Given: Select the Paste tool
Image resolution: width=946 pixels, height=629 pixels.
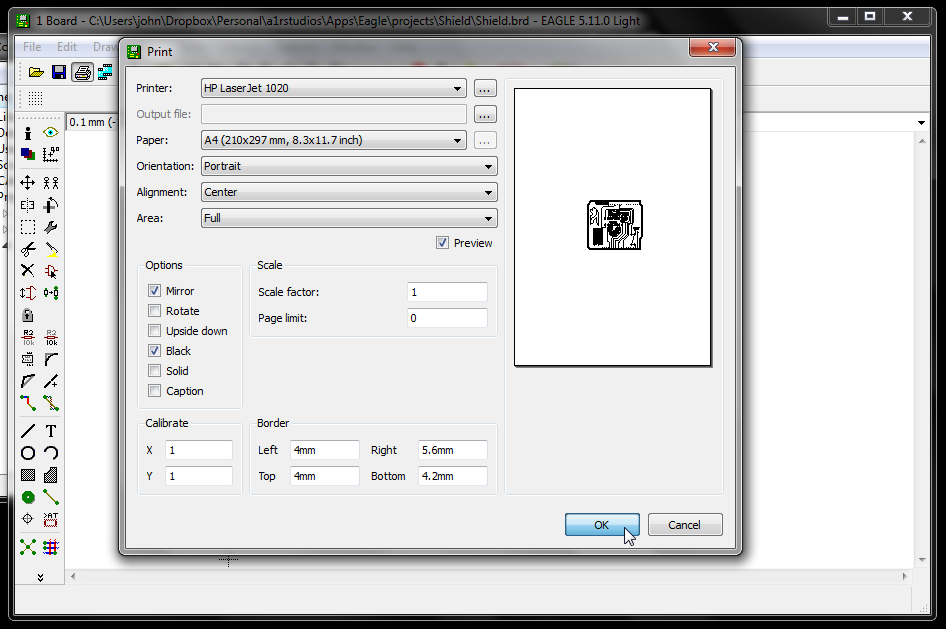Looking at the screenshot, I should (51, 249).
